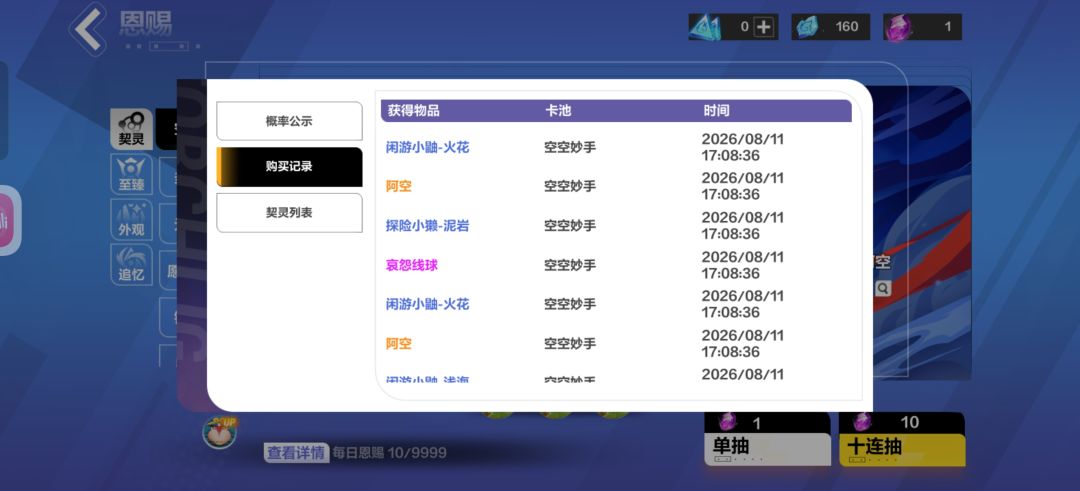Open 查看详情 details link
The width and height of the screenshot is (1080, 491).
click(296, 453)
